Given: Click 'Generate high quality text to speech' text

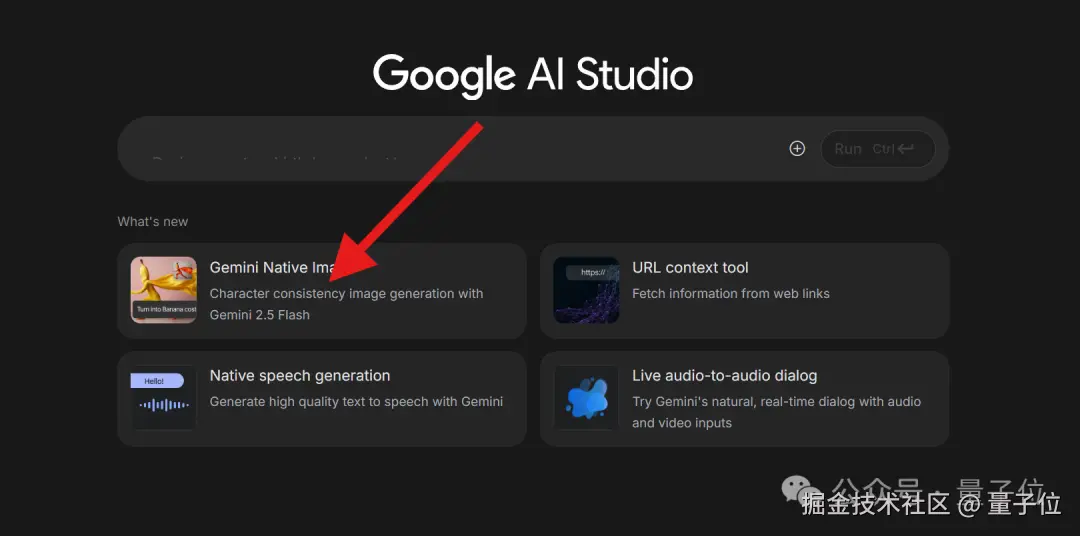Looking at the screenshot, I should tap(356, 402).
